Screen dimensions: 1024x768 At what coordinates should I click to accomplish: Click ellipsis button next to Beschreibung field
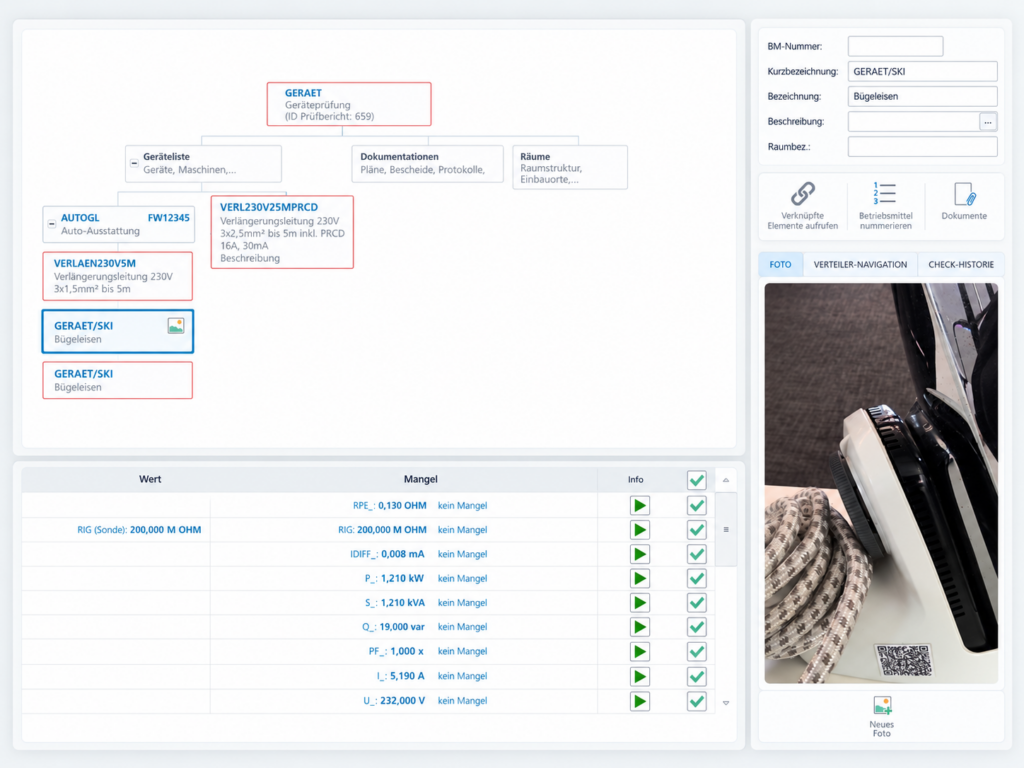987,122
